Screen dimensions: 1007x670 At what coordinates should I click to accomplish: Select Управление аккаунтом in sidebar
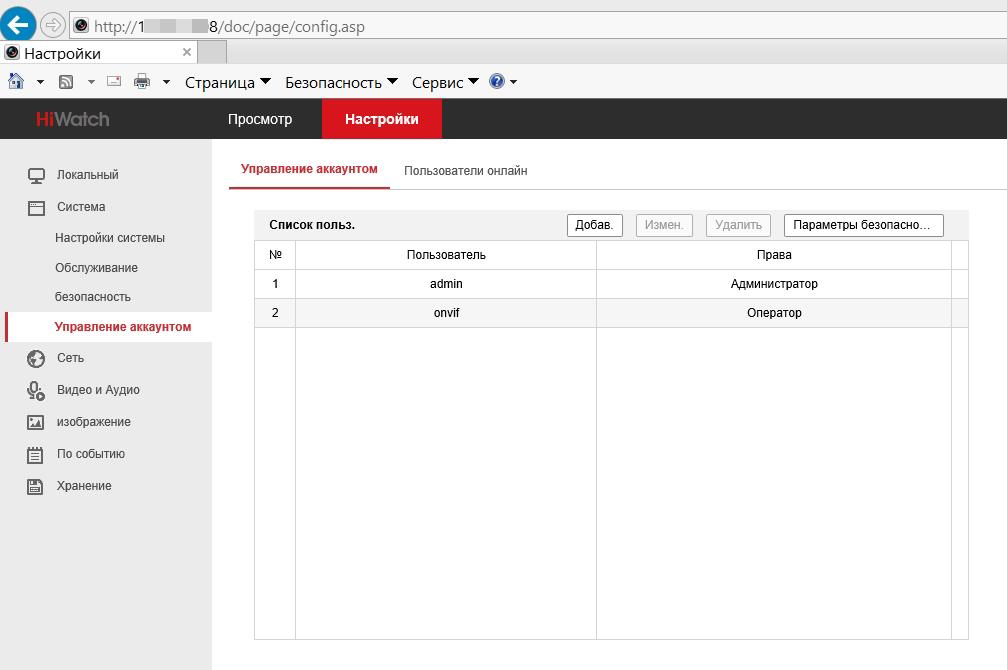click(123, 327)
